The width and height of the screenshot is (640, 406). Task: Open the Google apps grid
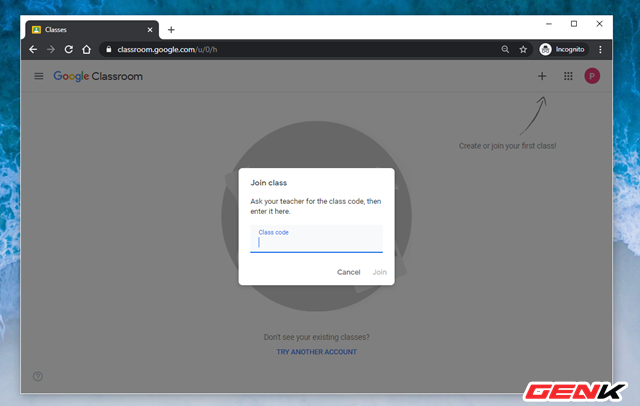click(568, 76)
